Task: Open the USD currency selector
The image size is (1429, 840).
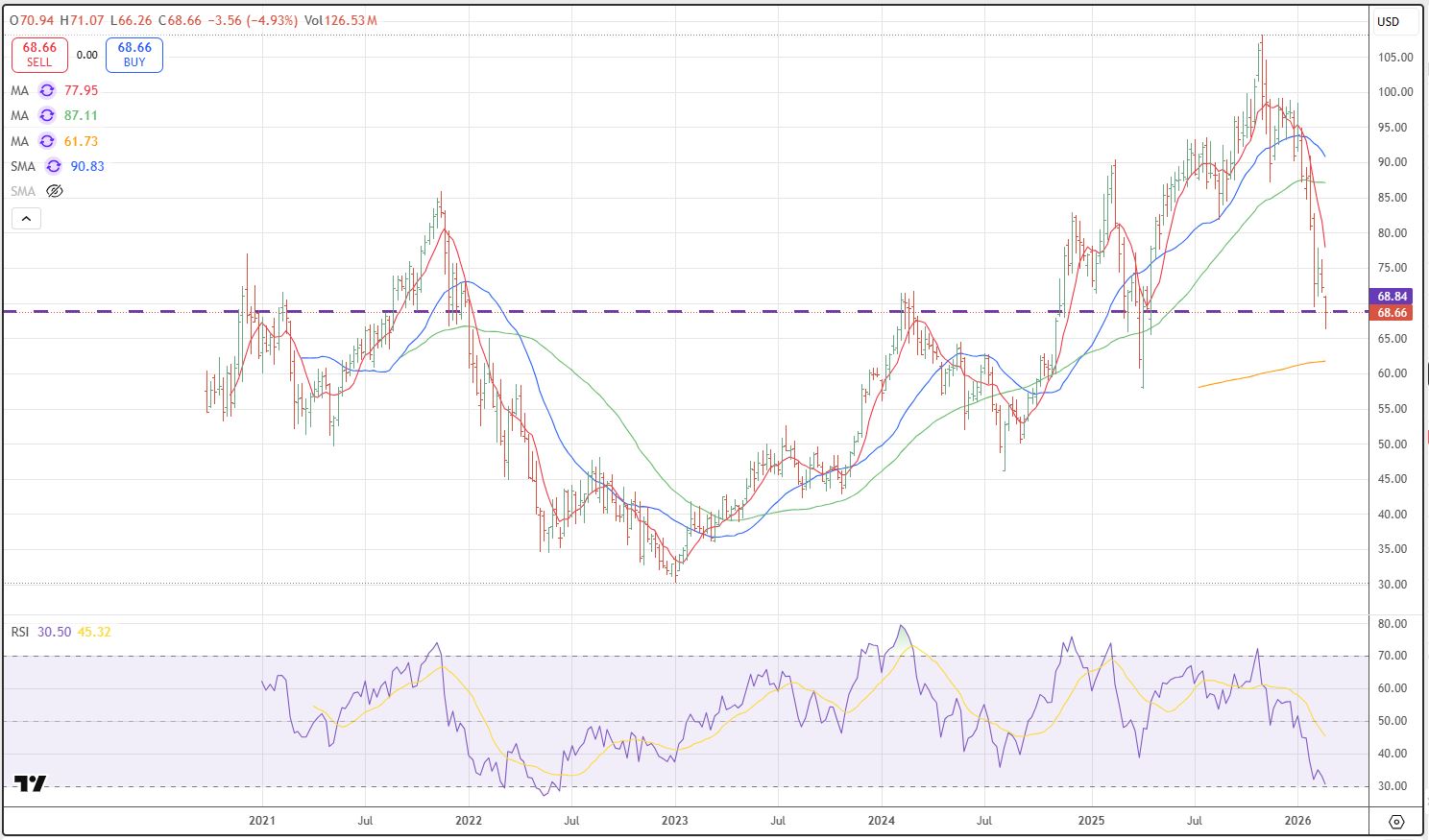Action: point(1388,21)
